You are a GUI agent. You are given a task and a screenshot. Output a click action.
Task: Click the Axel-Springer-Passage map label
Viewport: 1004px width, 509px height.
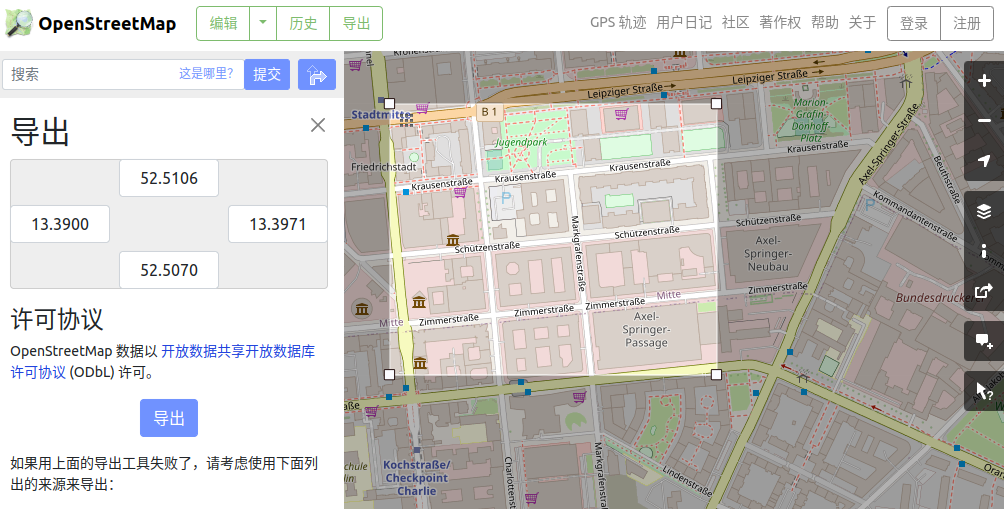click(x=646, y=330)
